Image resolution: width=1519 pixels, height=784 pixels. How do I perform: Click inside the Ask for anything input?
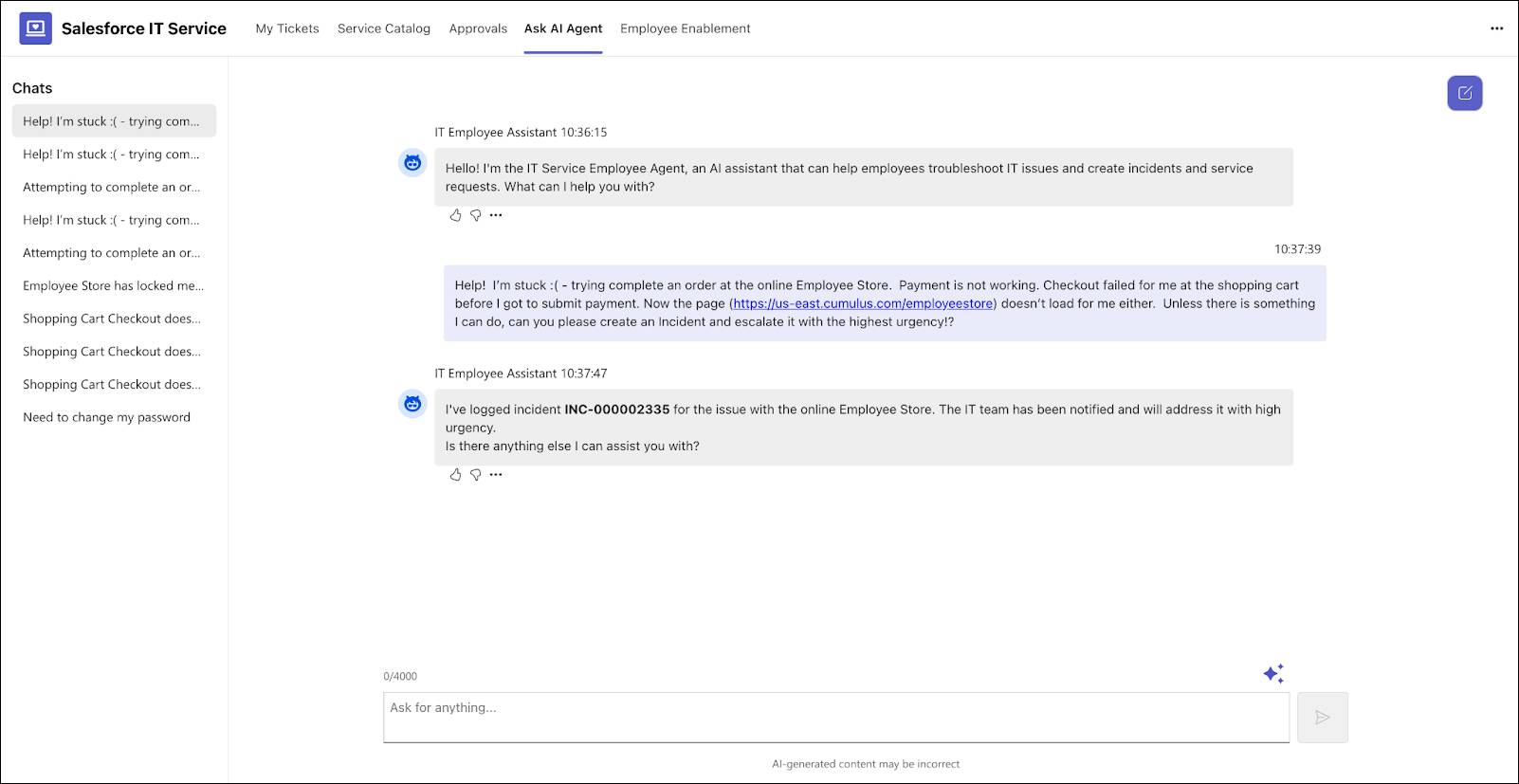[836, 718]
